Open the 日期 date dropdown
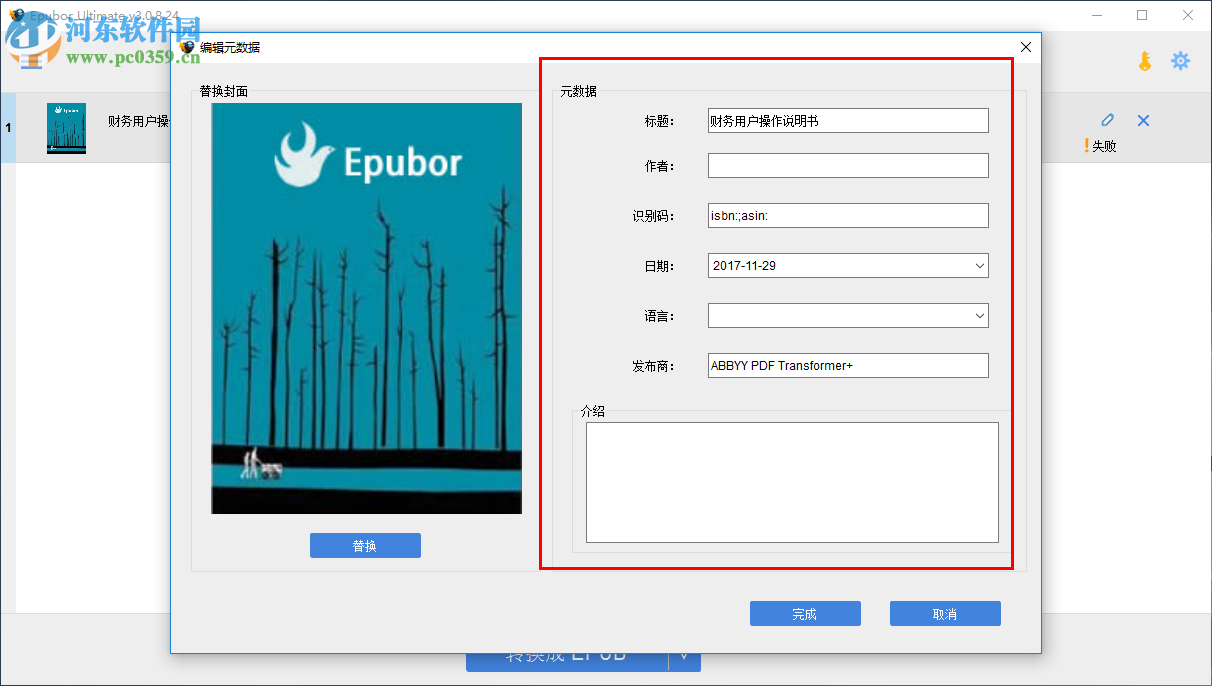 point(980,265)
